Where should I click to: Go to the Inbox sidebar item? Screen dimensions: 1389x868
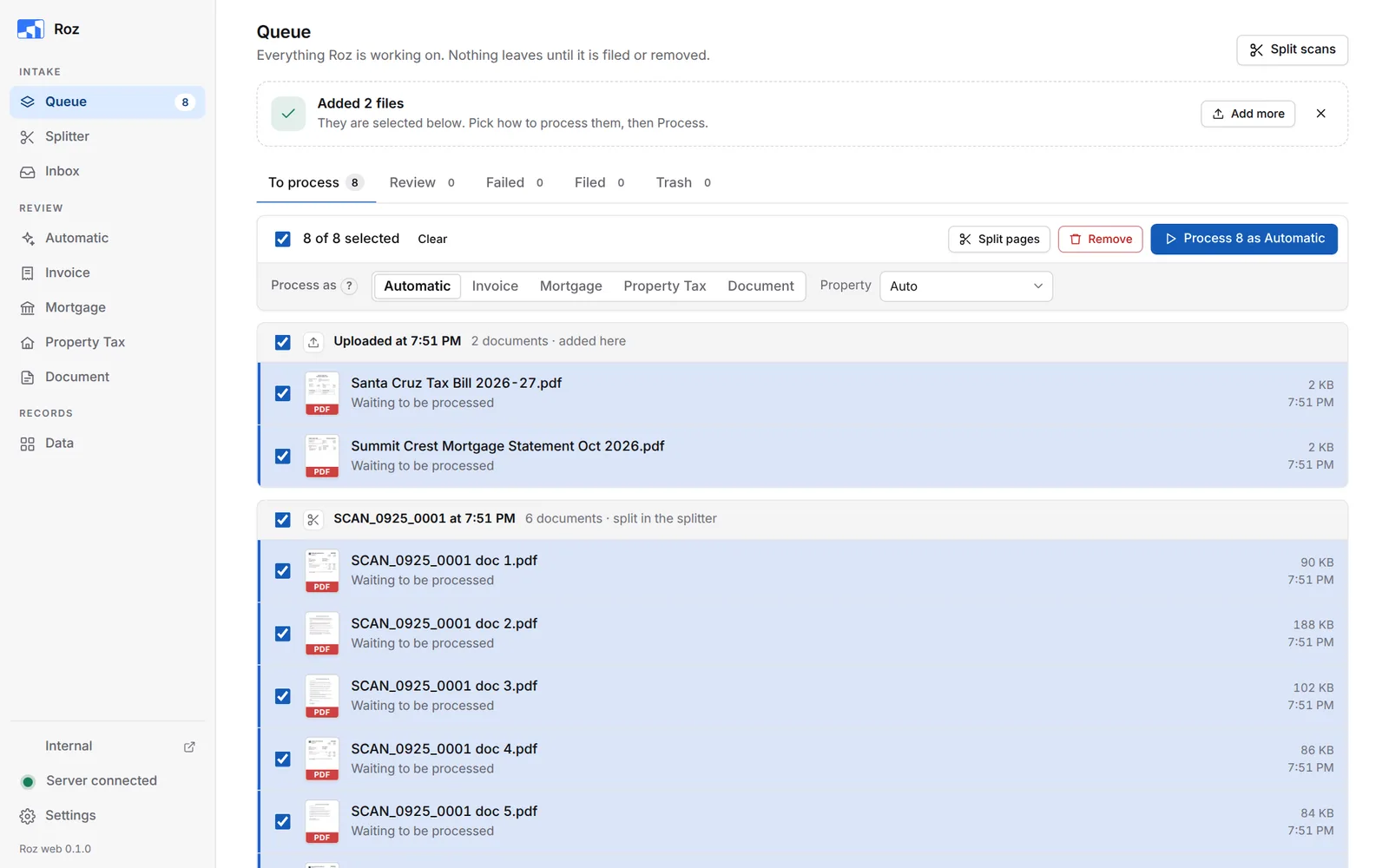click(x=107, y=171)
